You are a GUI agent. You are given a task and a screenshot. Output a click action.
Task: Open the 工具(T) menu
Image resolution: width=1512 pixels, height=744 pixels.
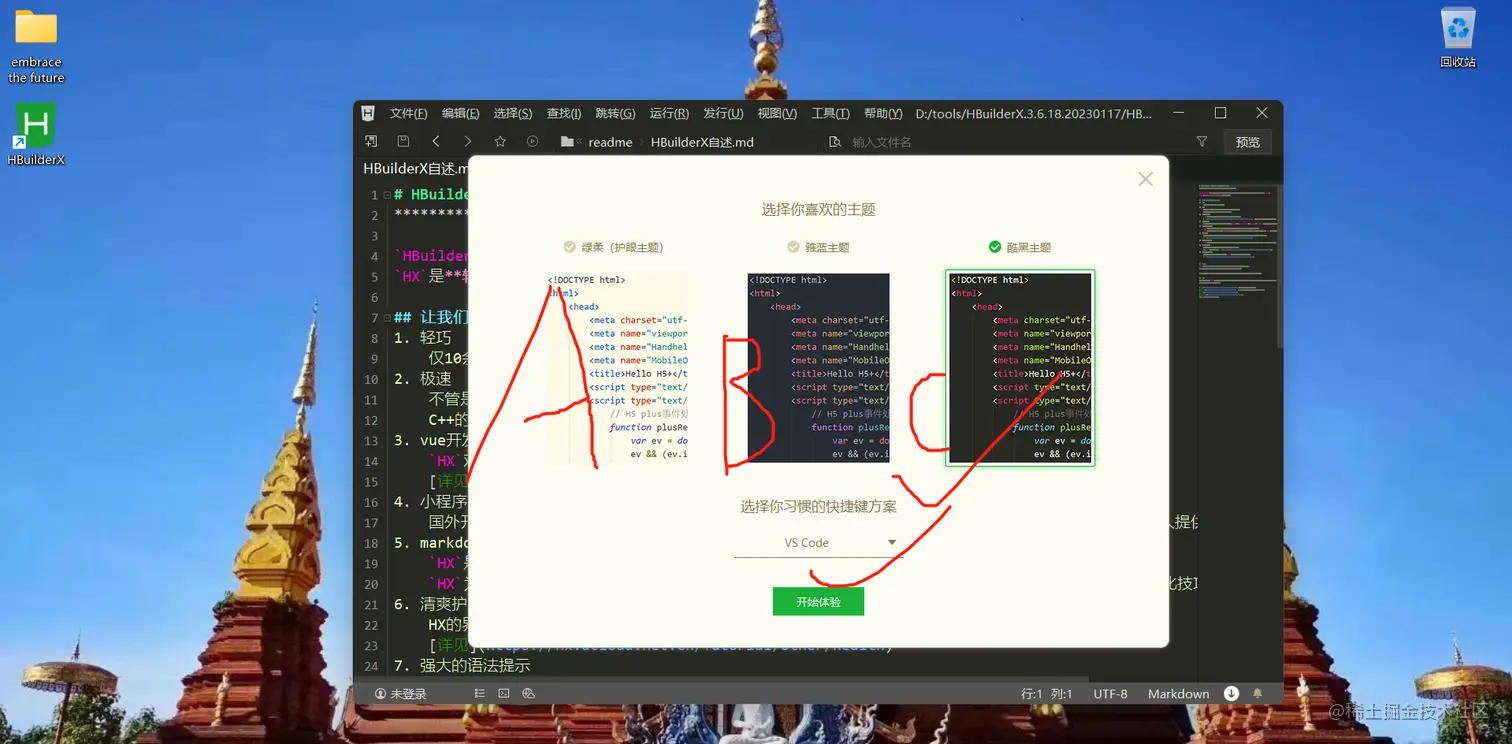coord(830,114)
